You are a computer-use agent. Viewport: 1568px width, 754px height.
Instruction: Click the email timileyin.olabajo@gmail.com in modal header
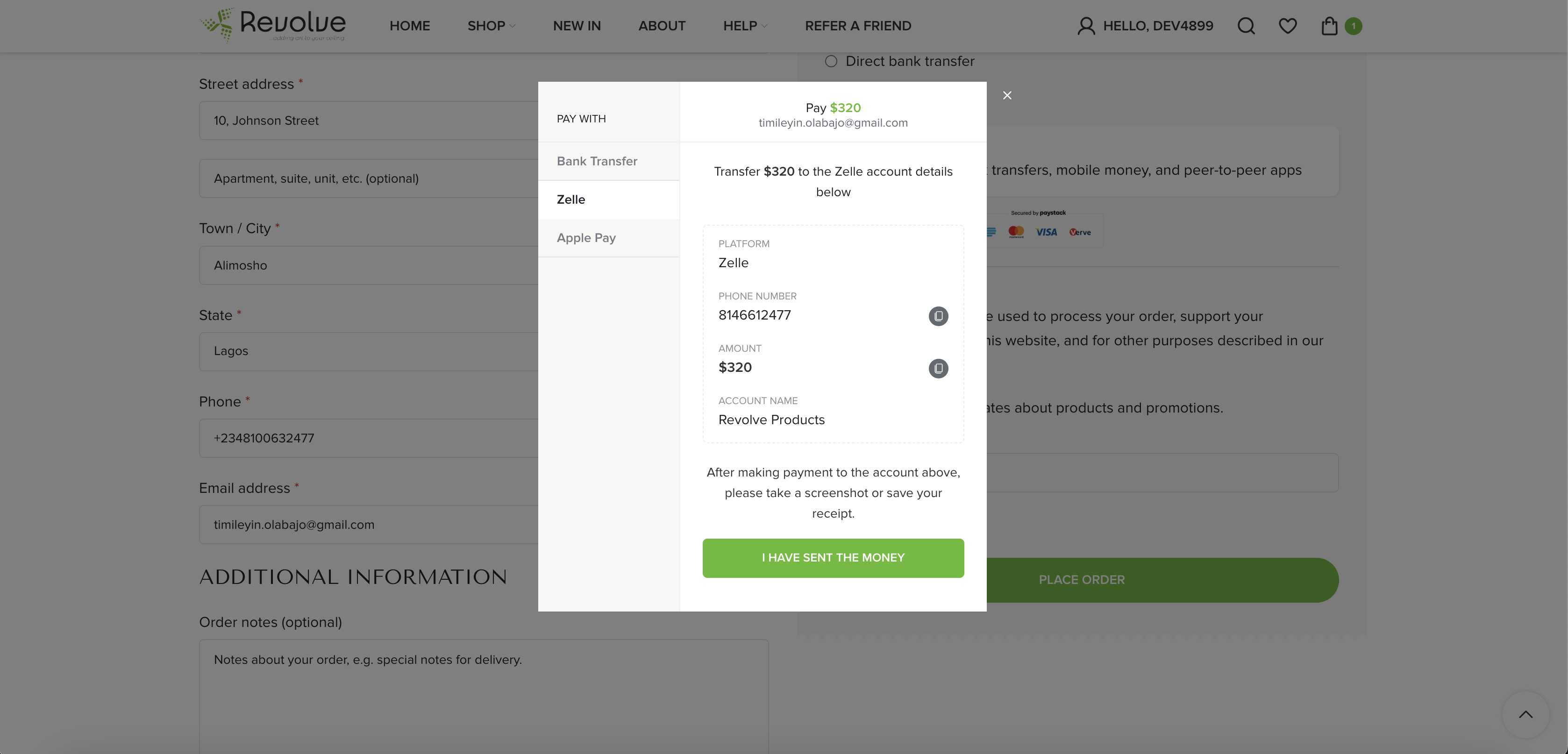833,123
